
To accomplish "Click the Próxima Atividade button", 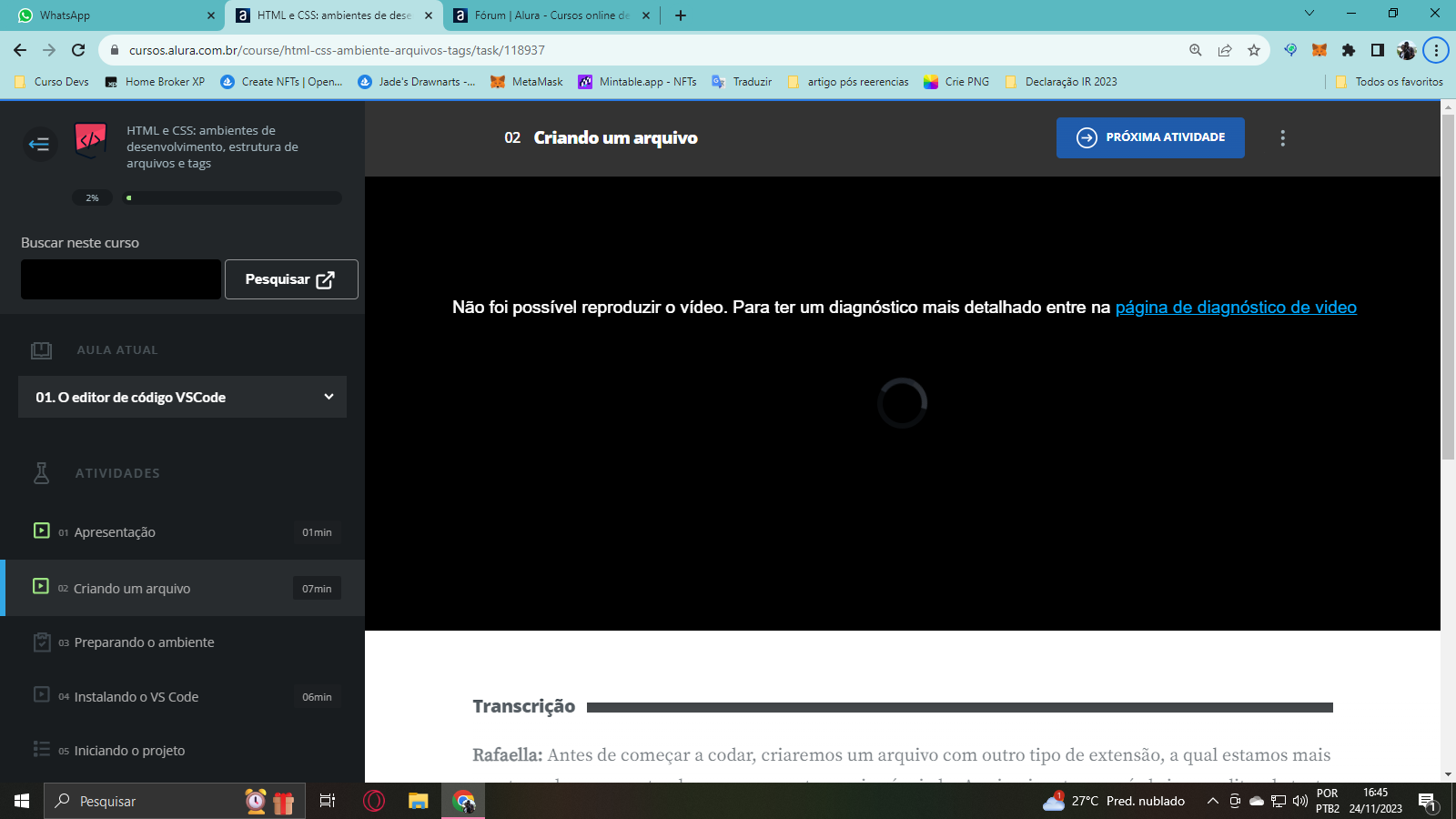I will pos(1150,137).
